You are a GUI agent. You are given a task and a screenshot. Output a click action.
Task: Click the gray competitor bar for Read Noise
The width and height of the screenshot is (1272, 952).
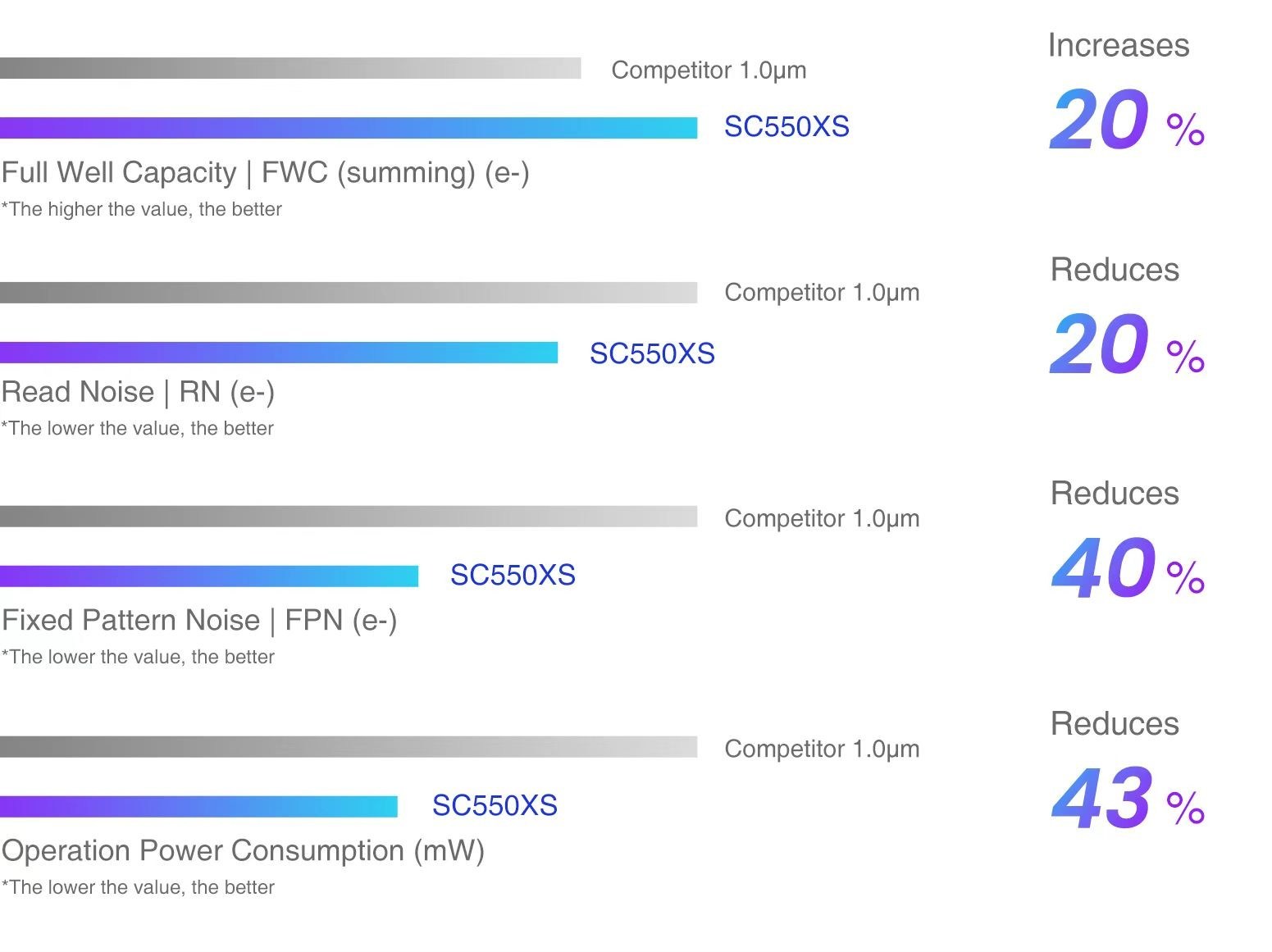coord(349,293)
